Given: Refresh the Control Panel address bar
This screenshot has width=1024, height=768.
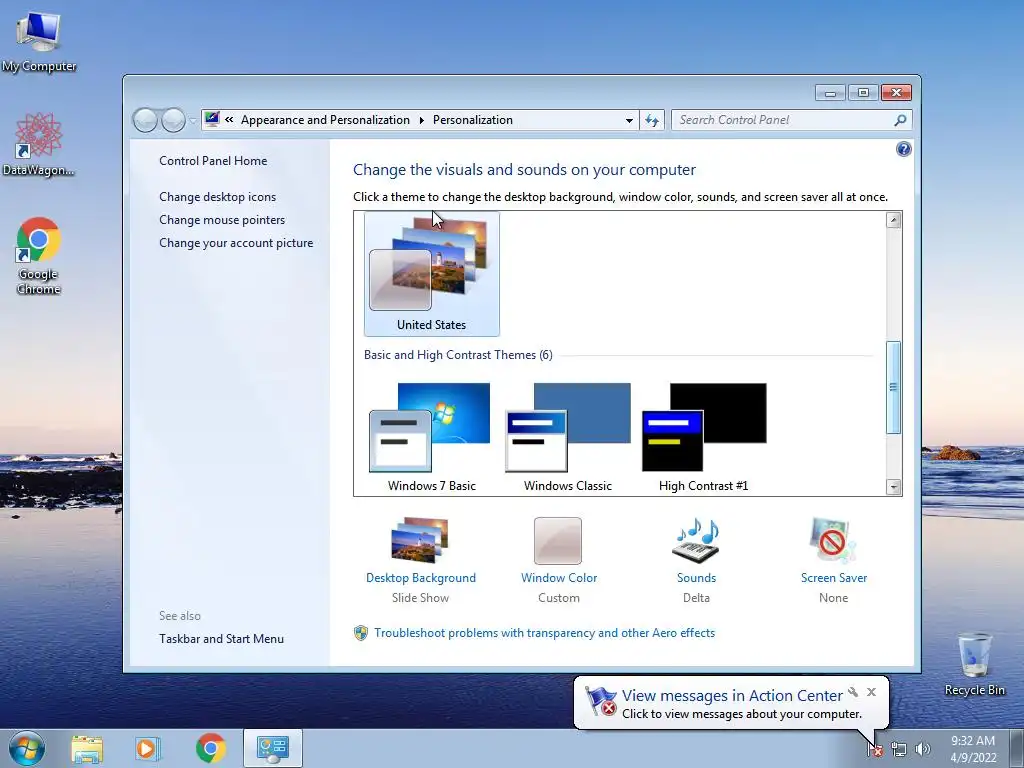Looking at the screenshot, I should tap(652, 120).
